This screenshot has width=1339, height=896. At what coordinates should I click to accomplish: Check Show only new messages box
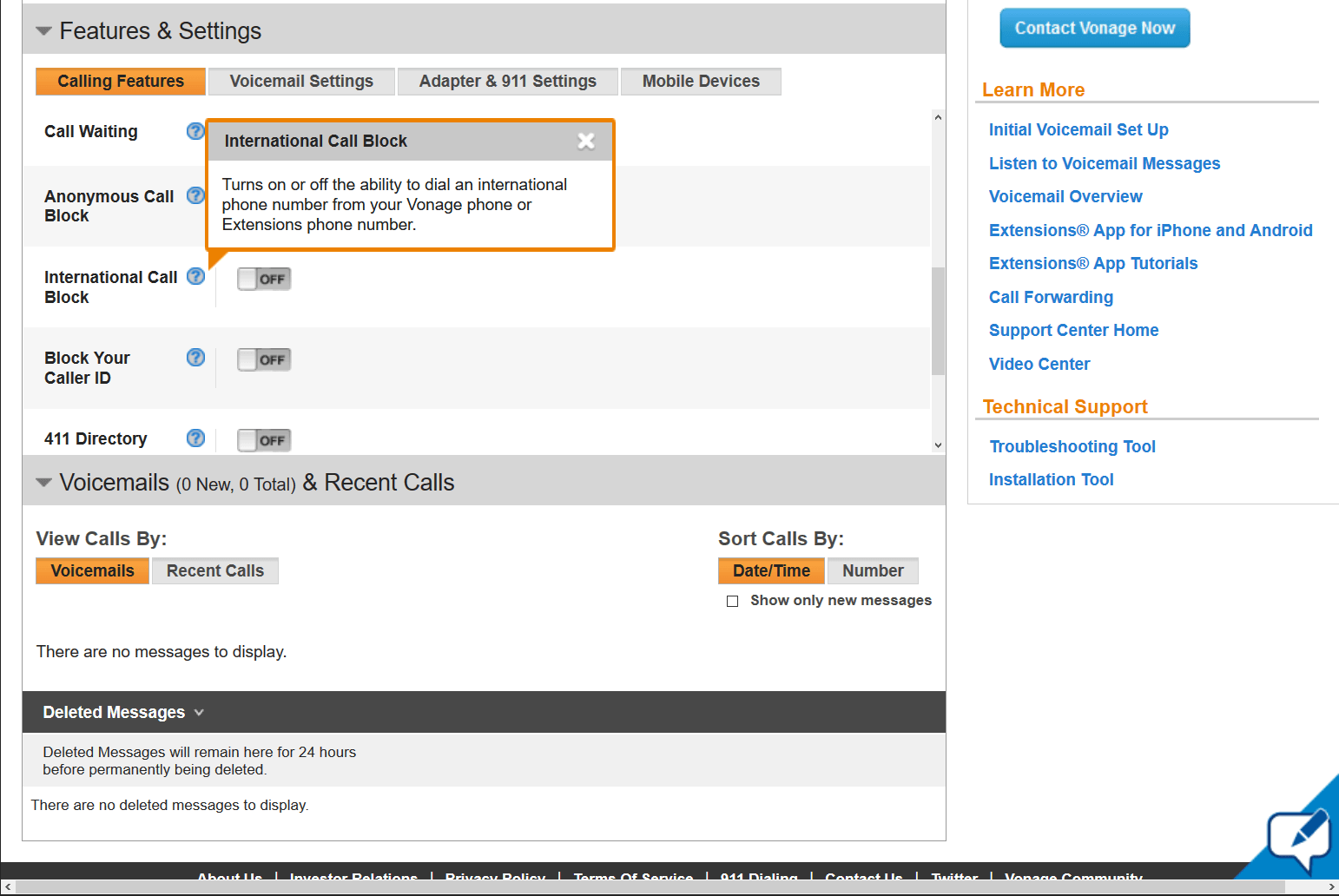[x=733, y=601]
